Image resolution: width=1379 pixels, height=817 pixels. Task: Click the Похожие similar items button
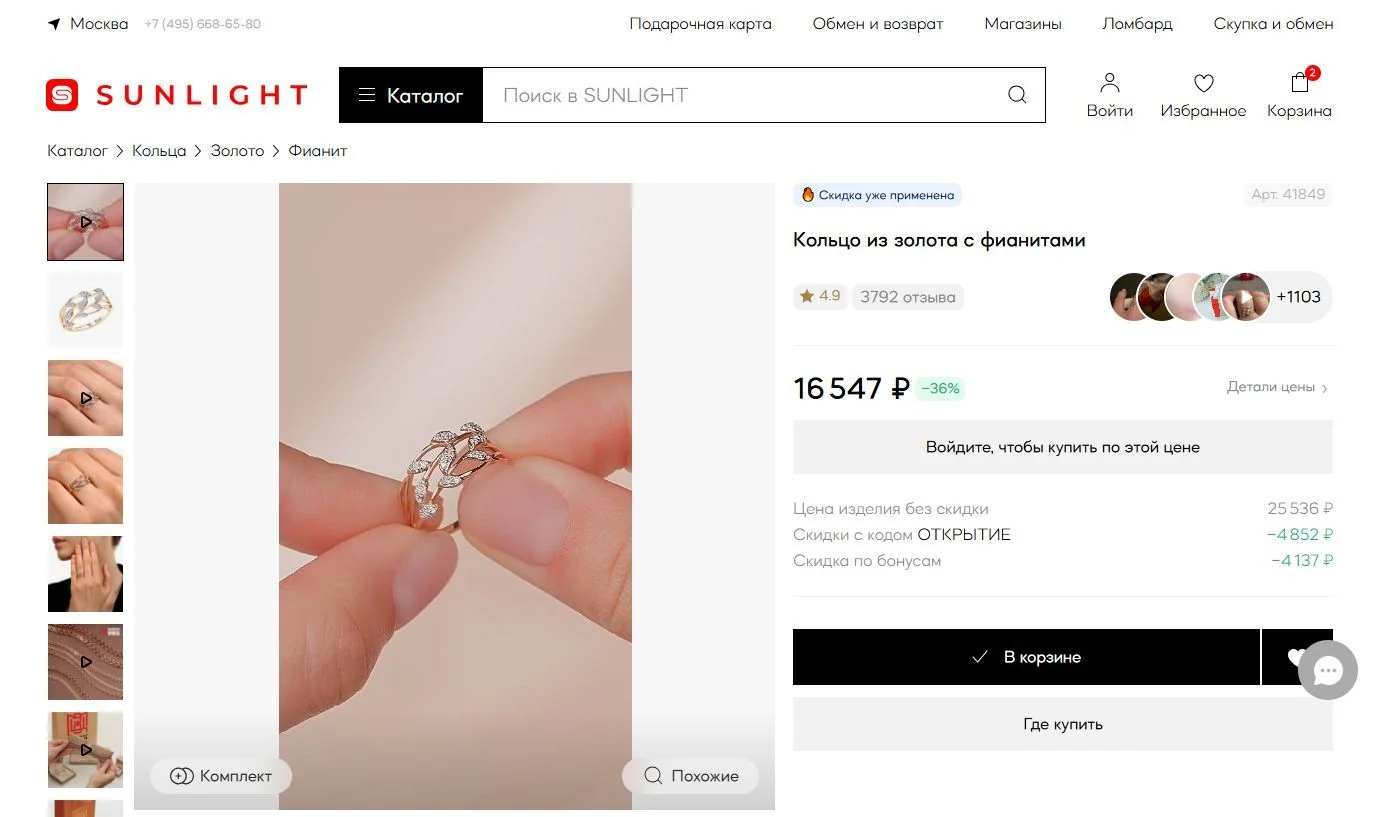tap(690, 776)
